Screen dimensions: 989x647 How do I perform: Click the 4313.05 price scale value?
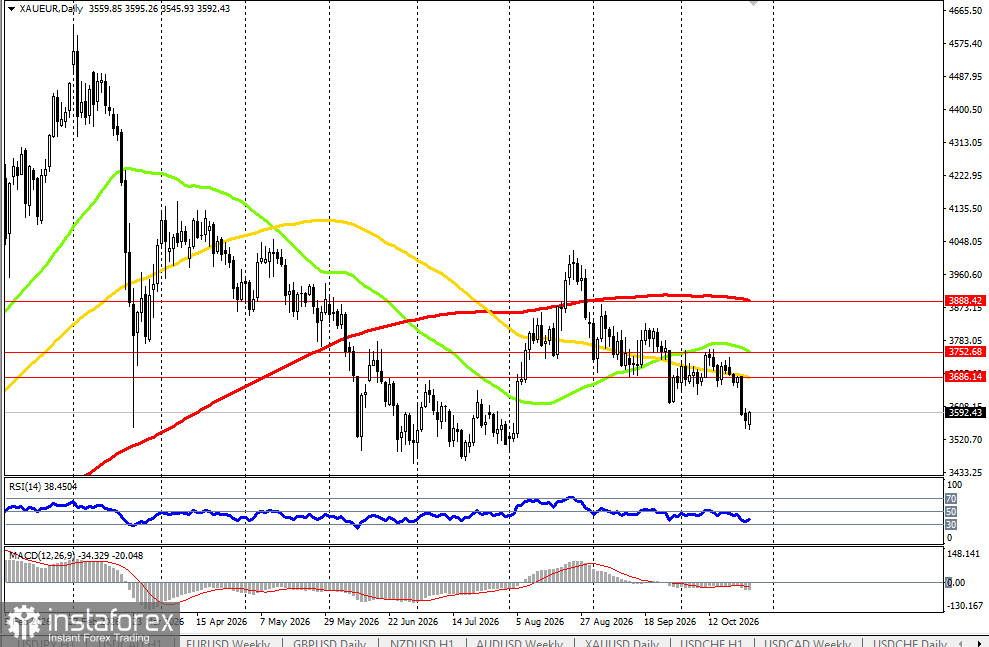pyautogui.click(x=965, y=143)
